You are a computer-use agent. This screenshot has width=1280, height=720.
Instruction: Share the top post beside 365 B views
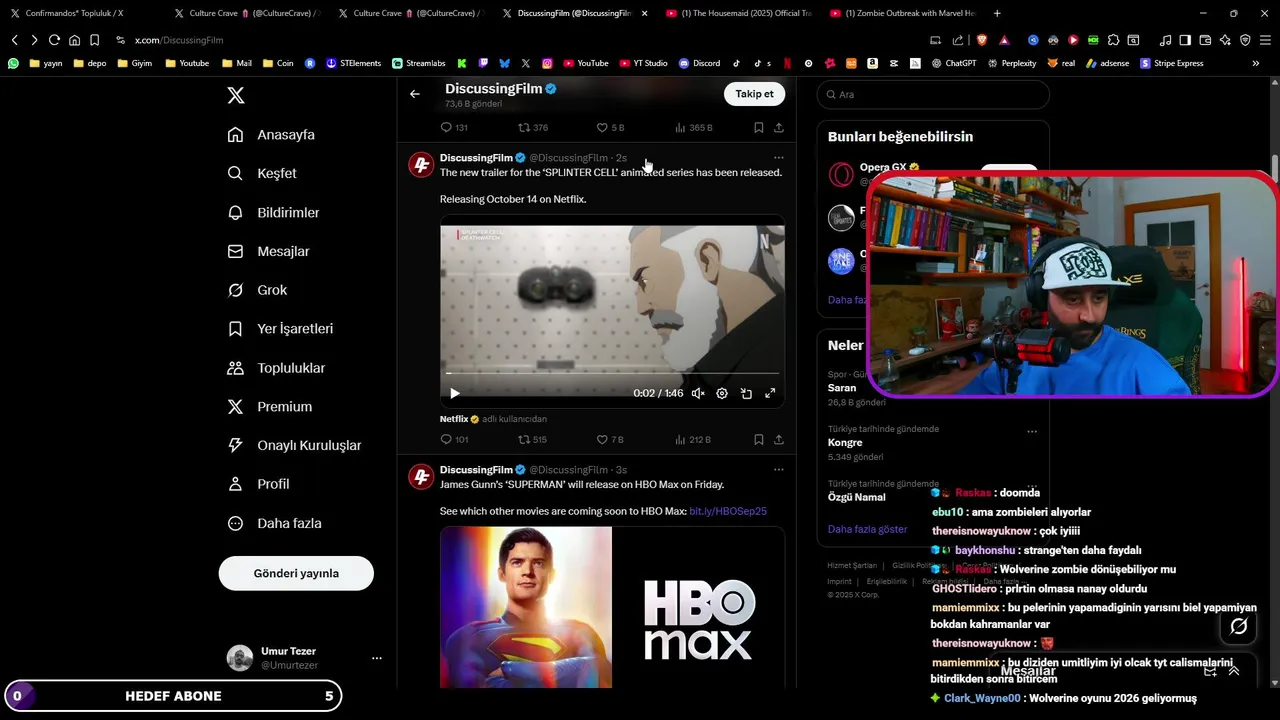[779, 128]
